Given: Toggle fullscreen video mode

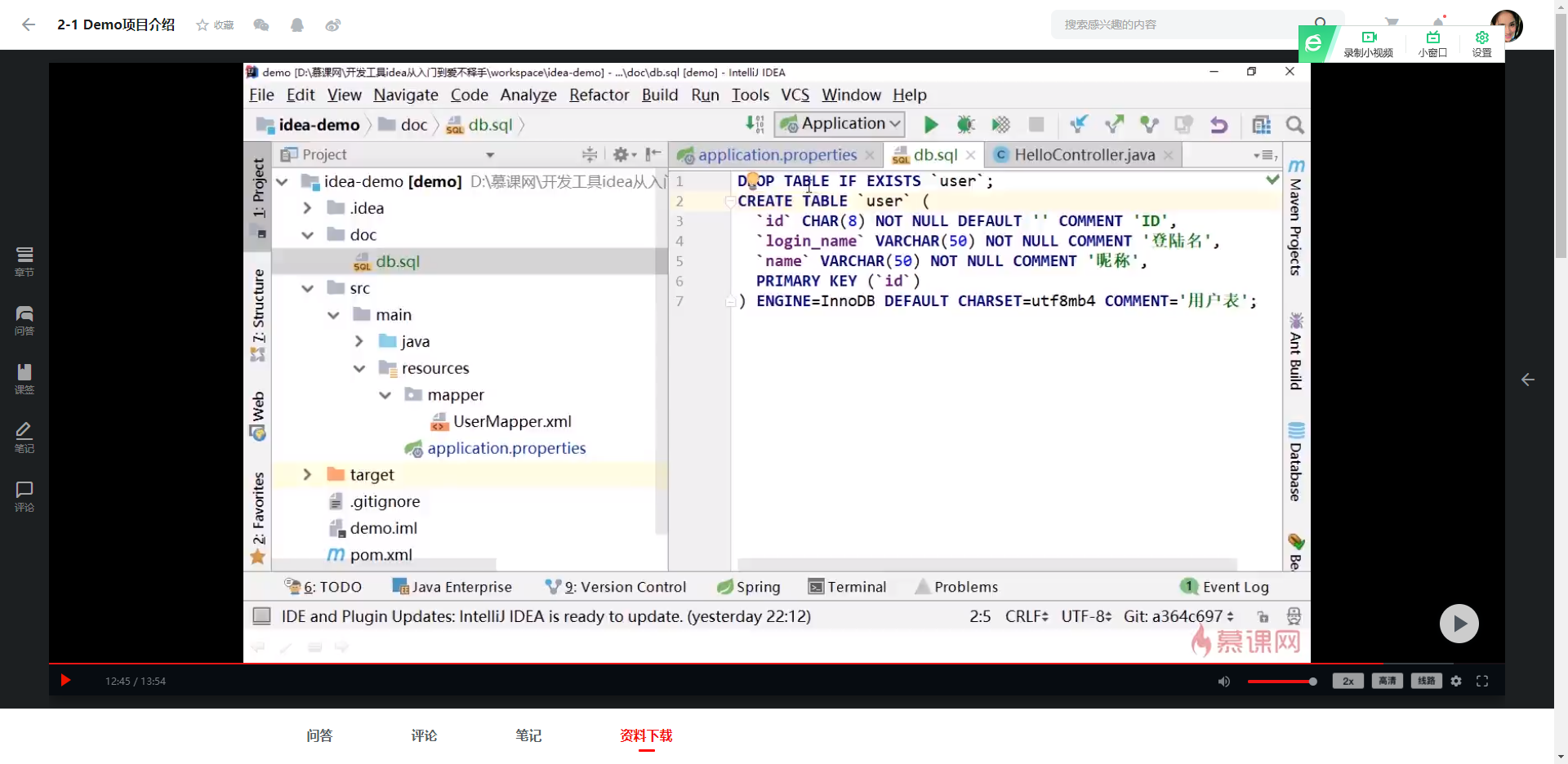Looking at the screenshot, I should (x=1482, y=681).
